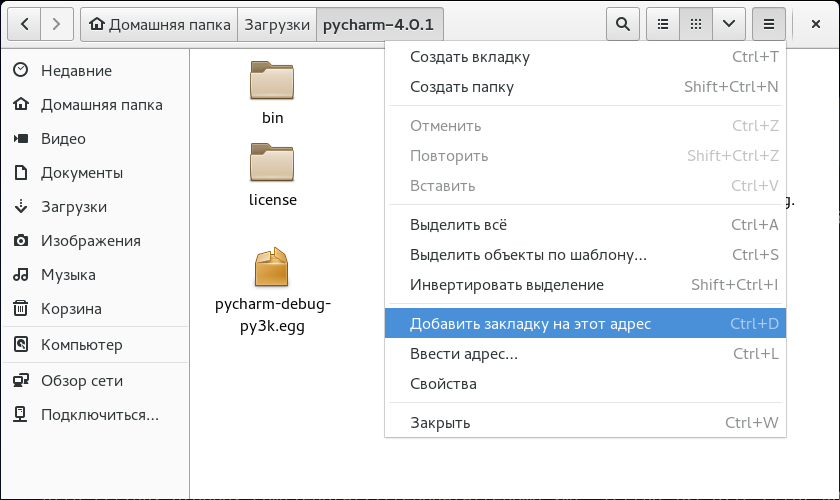
Task: Click the forward navigation arrow
Action: coord(57,23)
